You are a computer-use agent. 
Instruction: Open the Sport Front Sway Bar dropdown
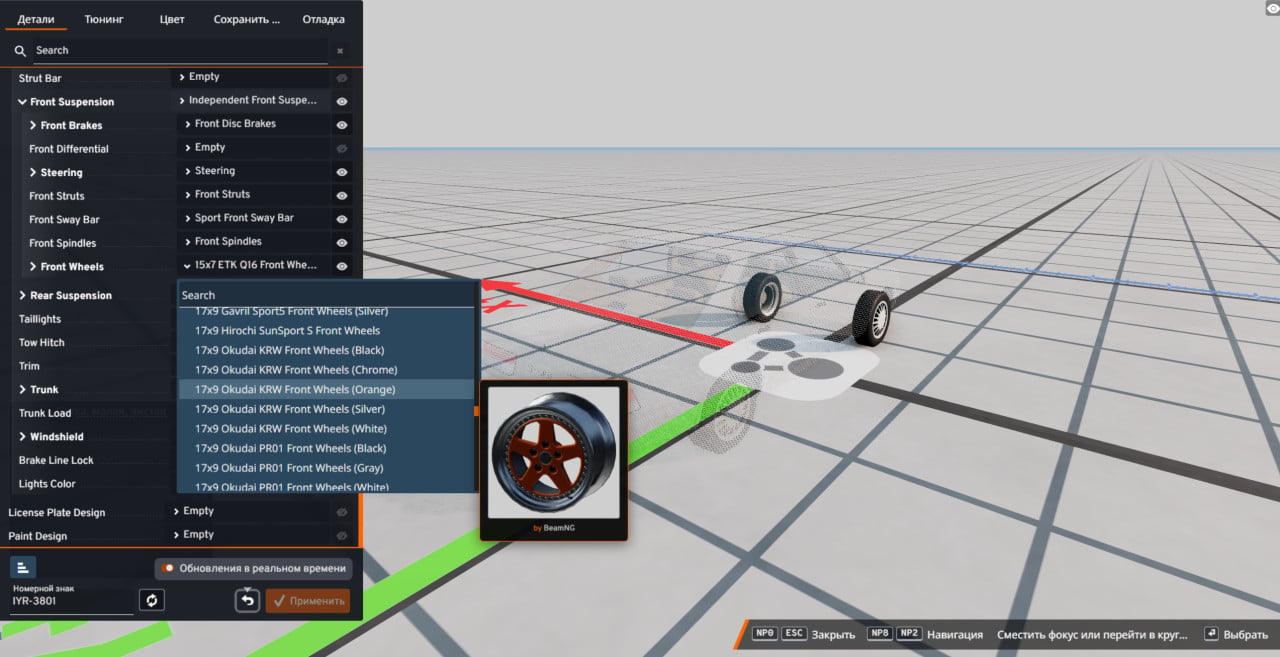(x=254, y=218)
